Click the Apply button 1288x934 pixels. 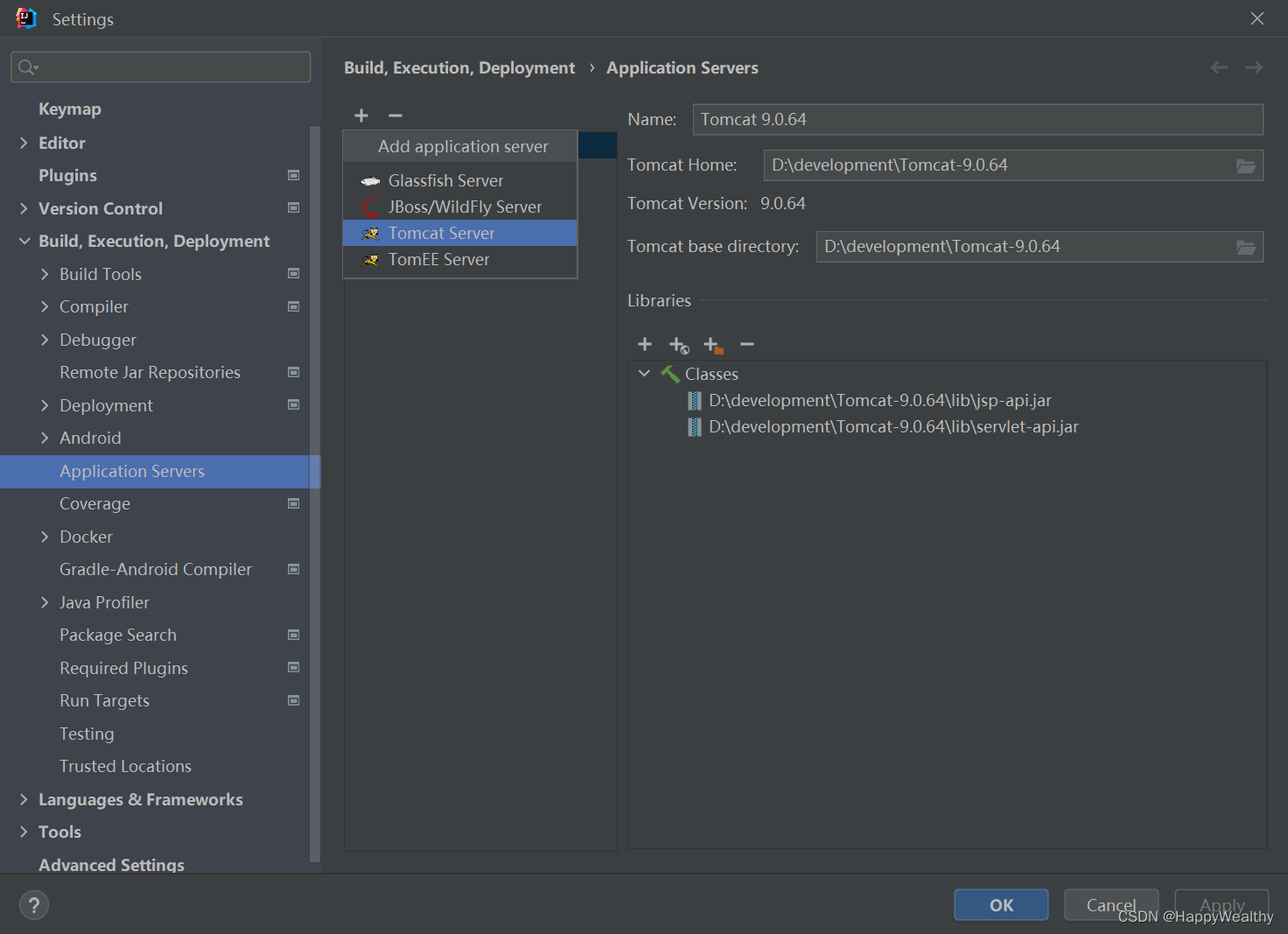[1221, 905]
